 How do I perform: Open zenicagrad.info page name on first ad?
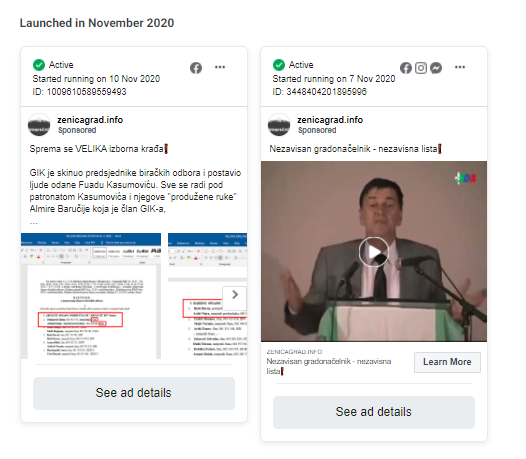[90, 120]
